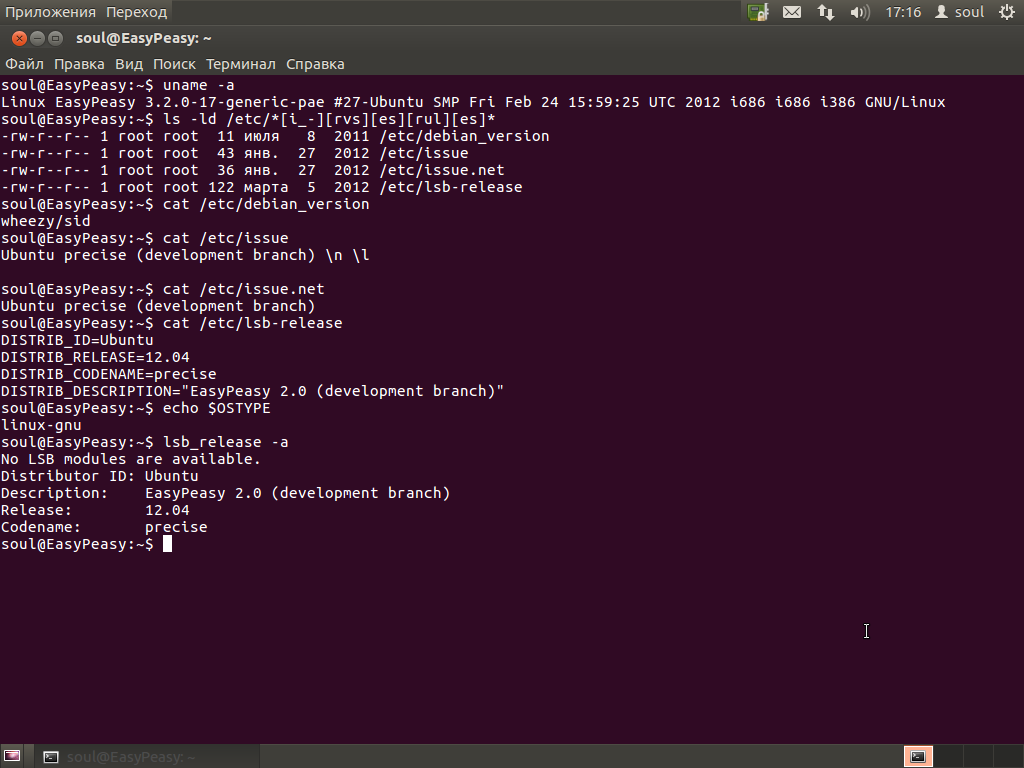The width and height of the screenshot is (1024, 768).
Task: Click the text 'wheezy/sid'
Action: pos(46,221)
